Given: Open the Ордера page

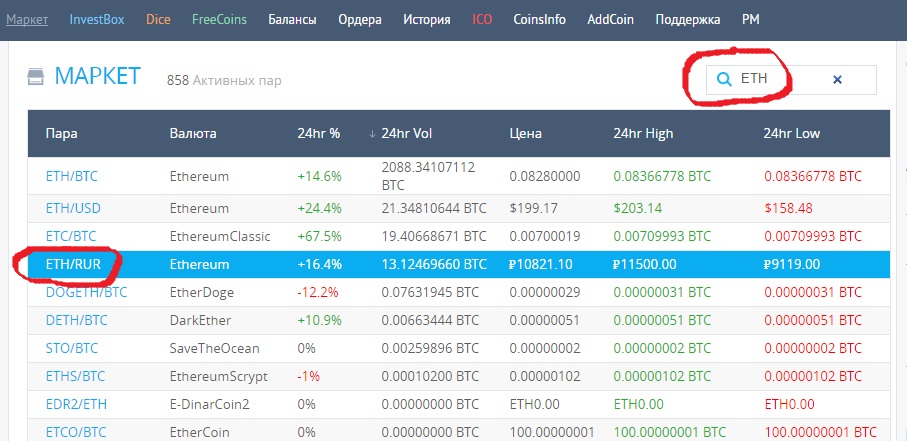Looking at the screenshot, I should [360, 21].
